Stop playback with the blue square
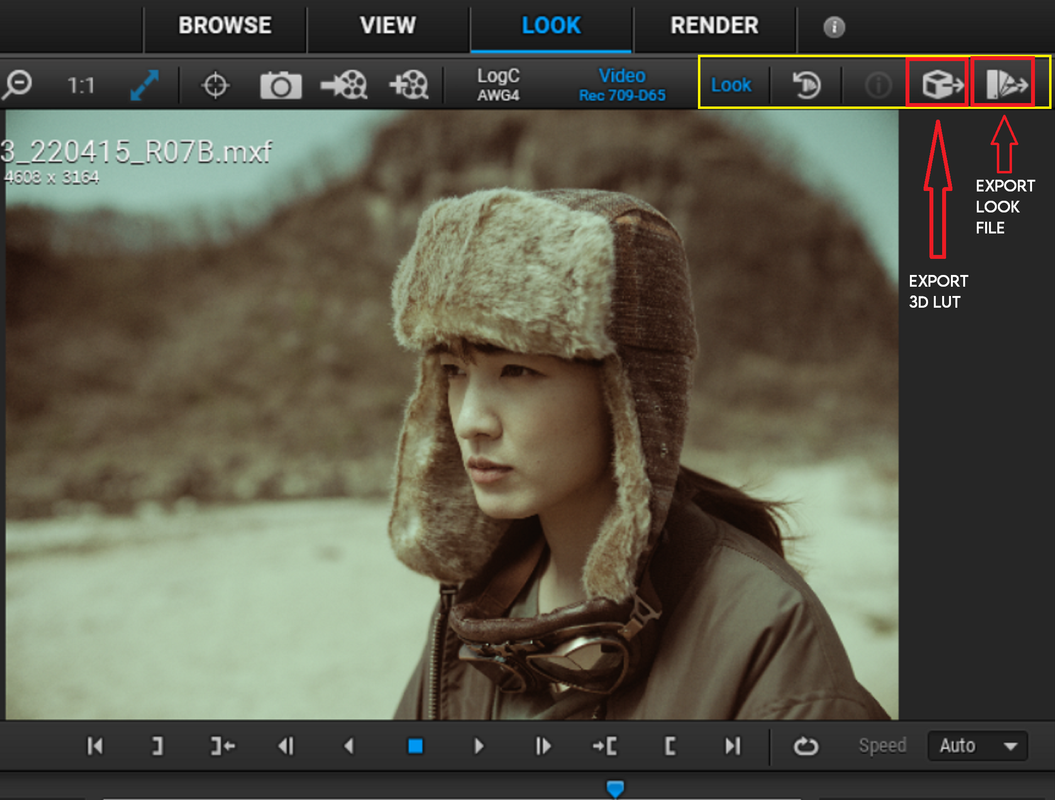The width and height of the screenshot is (1055, 800). coord(415,746)
